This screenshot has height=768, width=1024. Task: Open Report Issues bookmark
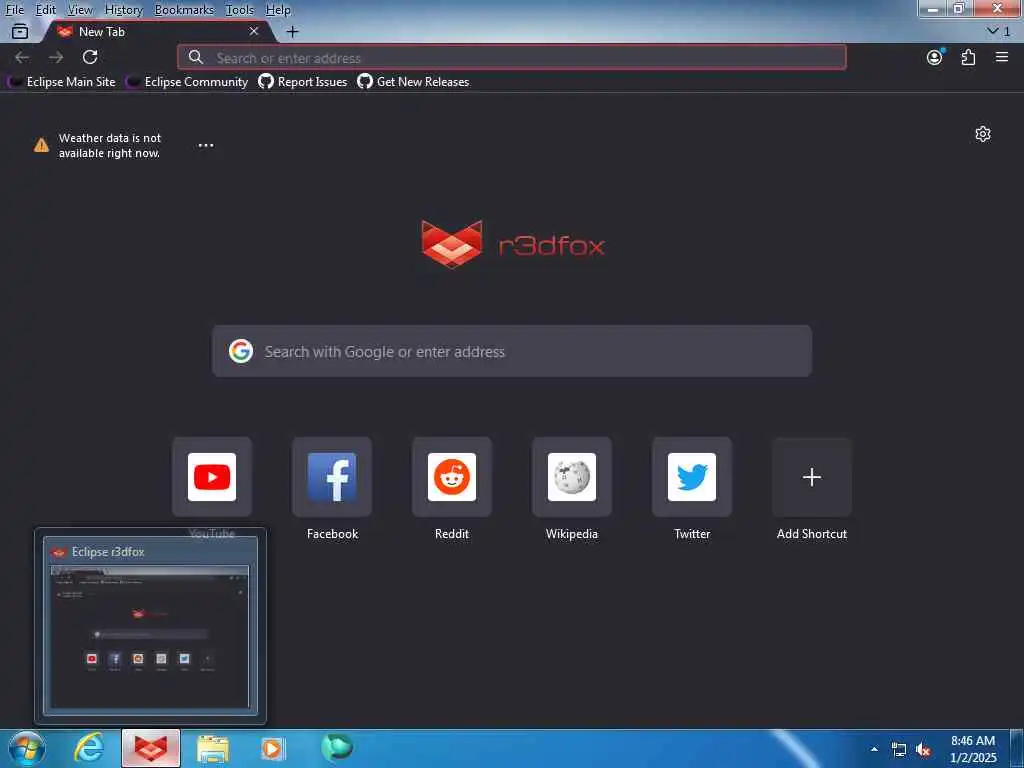302,82
